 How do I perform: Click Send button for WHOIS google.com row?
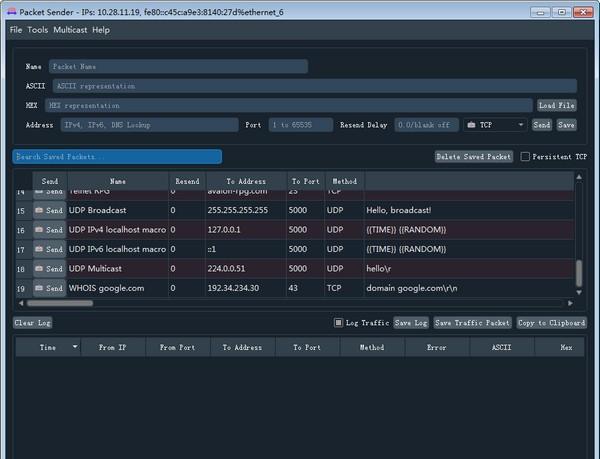pyautogui.click(x=49, y=288)
